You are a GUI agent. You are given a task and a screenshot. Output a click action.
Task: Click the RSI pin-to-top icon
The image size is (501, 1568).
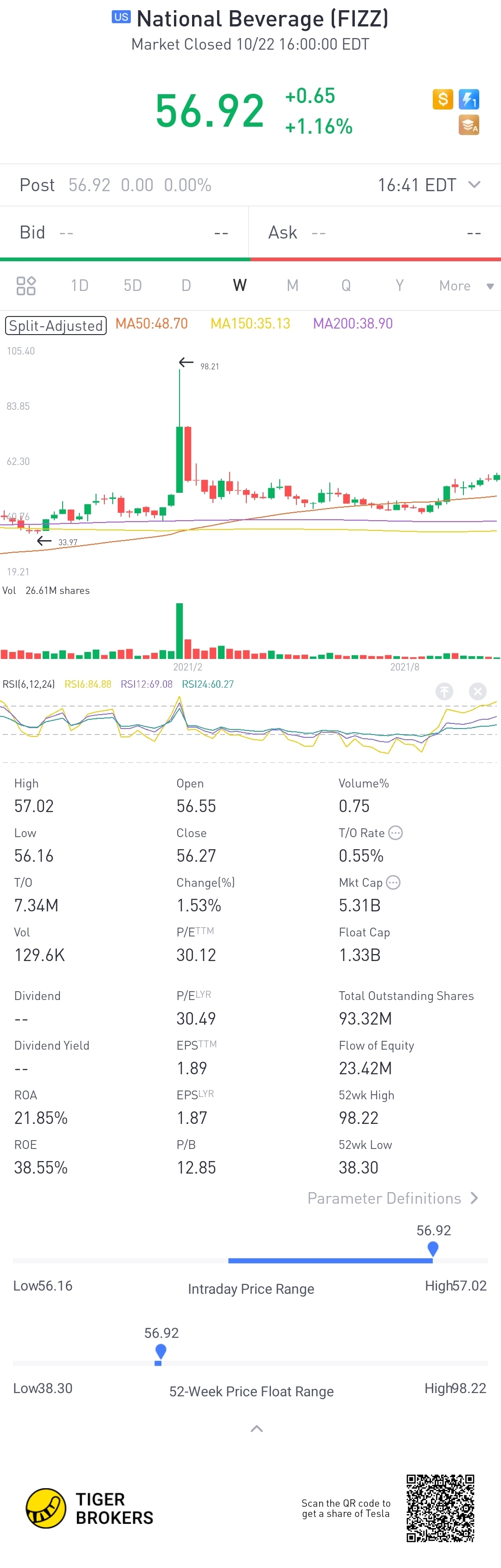tap(444, 691)
